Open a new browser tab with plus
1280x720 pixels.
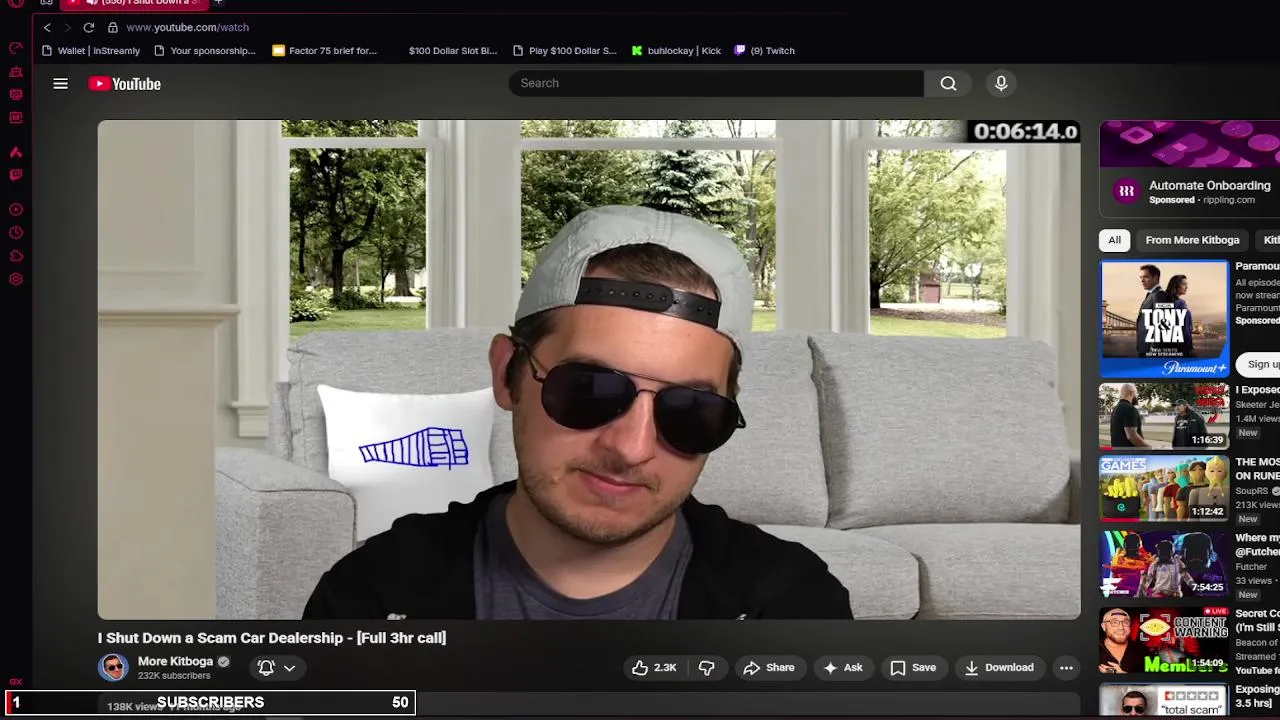[x=218, y=3]
